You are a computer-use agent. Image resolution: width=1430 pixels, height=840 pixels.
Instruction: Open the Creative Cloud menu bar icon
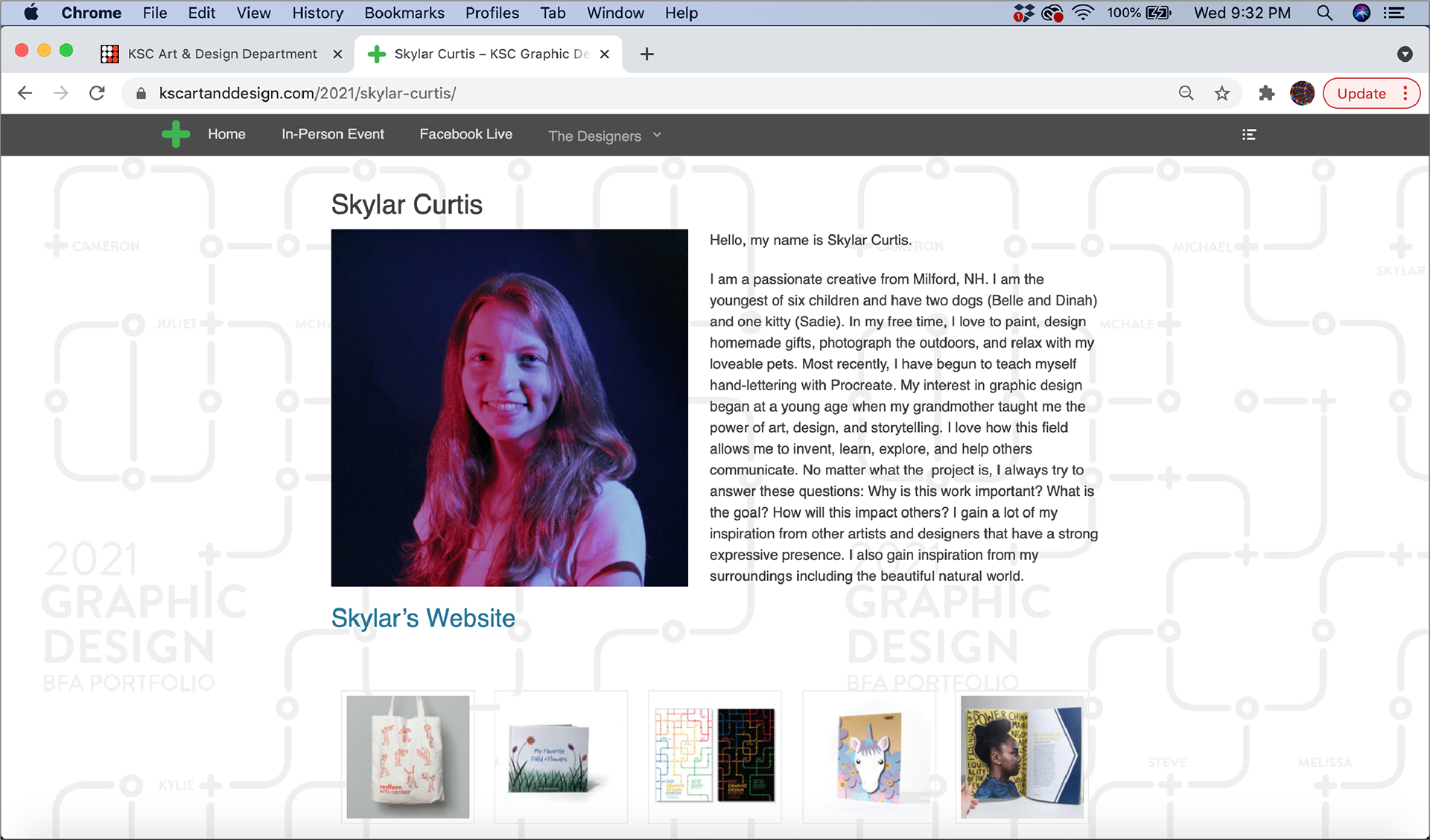tap(1052, 13)
